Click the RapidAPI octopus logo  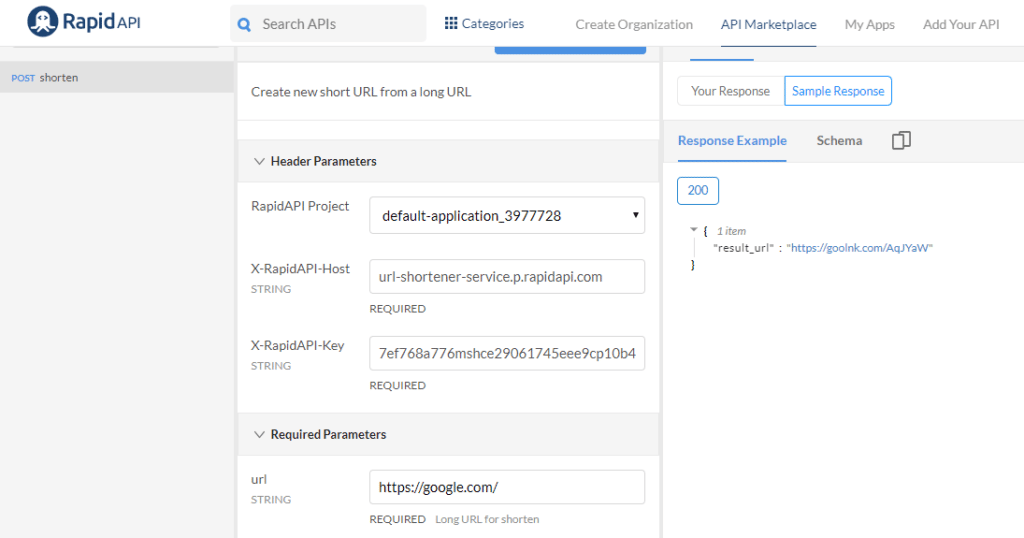(42, 22)
